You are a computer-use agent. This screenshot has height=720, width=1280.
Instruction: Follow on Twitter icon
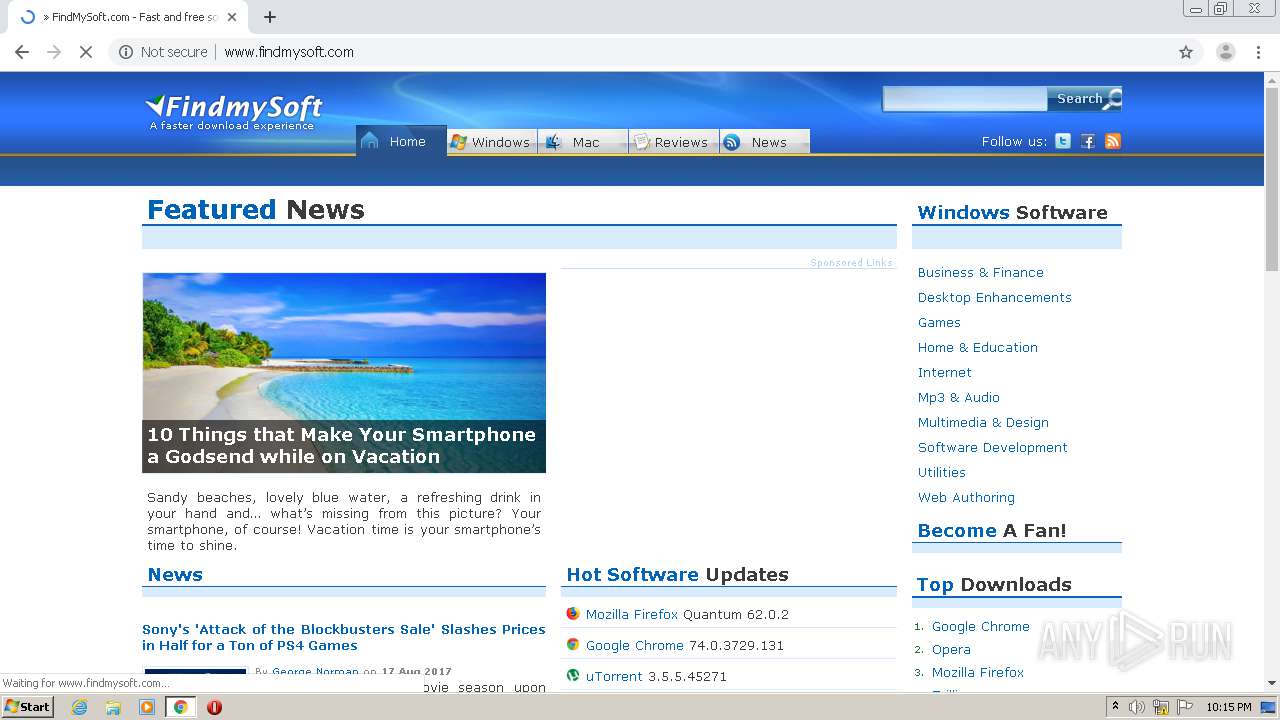pyautogui.click(x=1063, y=141)
